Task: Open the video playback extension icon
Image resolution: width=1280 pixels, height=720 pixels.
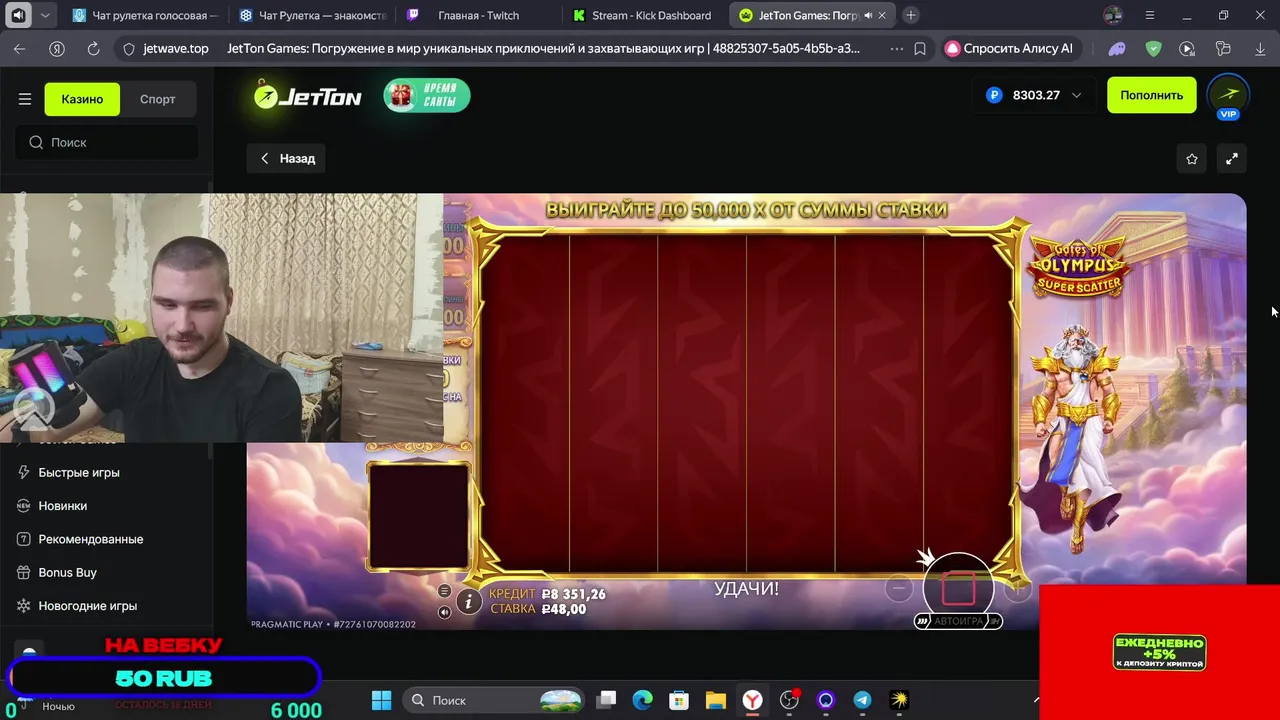Action: coord(1187,48)
